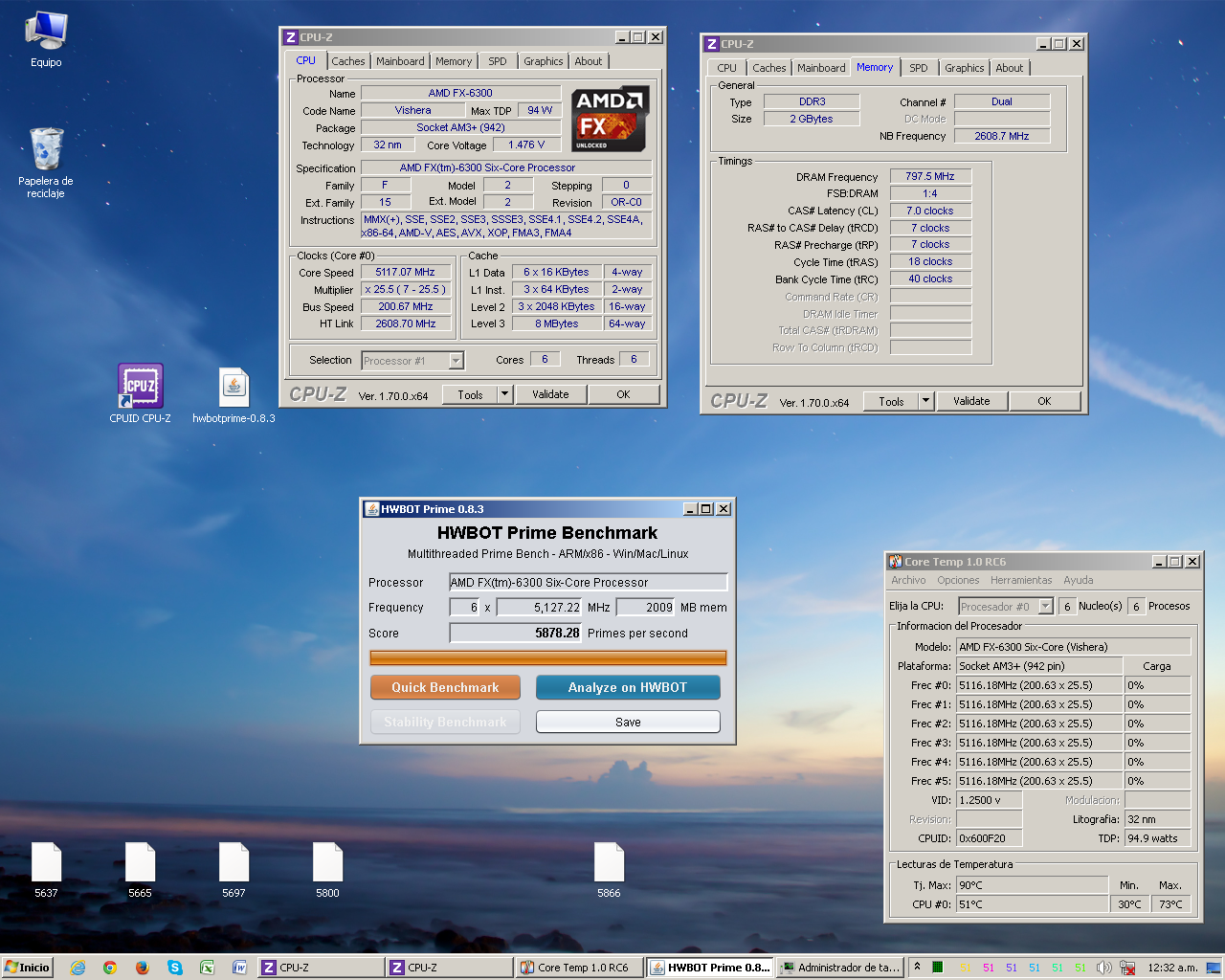Click the frequency field showing 5,127.22
The height and width of the screenshot is (980, 1225).
[x=539, y=607]
